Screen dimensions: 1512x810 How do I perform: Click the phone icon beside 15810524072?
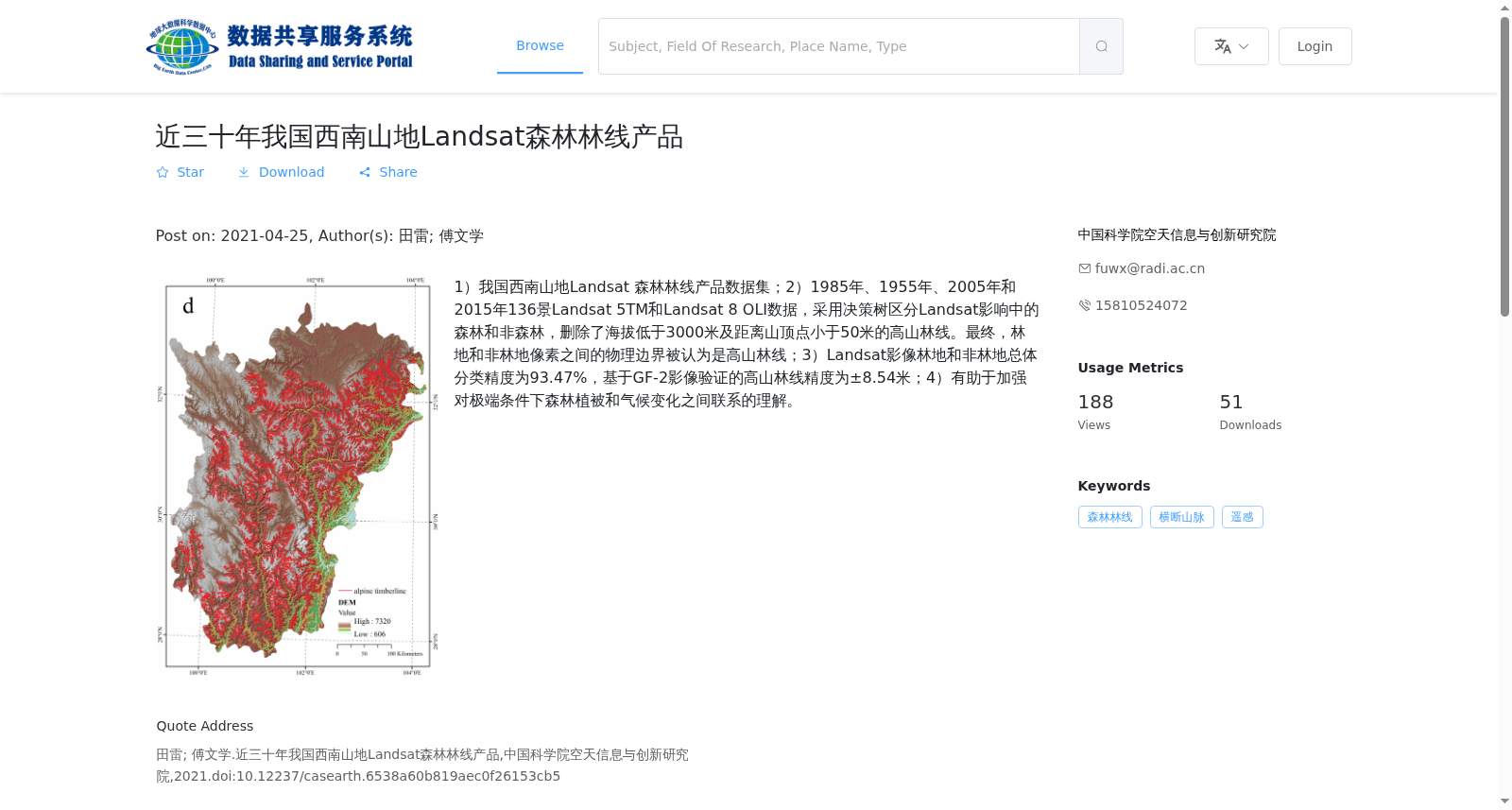(x=1085, y=305)
